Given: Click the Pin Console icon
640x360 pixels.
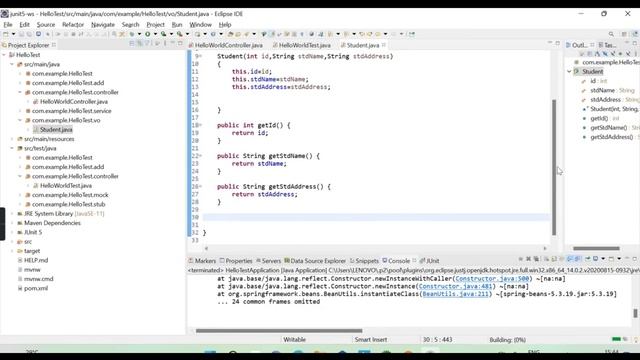Looking at the screenshot, I should pyautogui.click(x=588, y=259).
